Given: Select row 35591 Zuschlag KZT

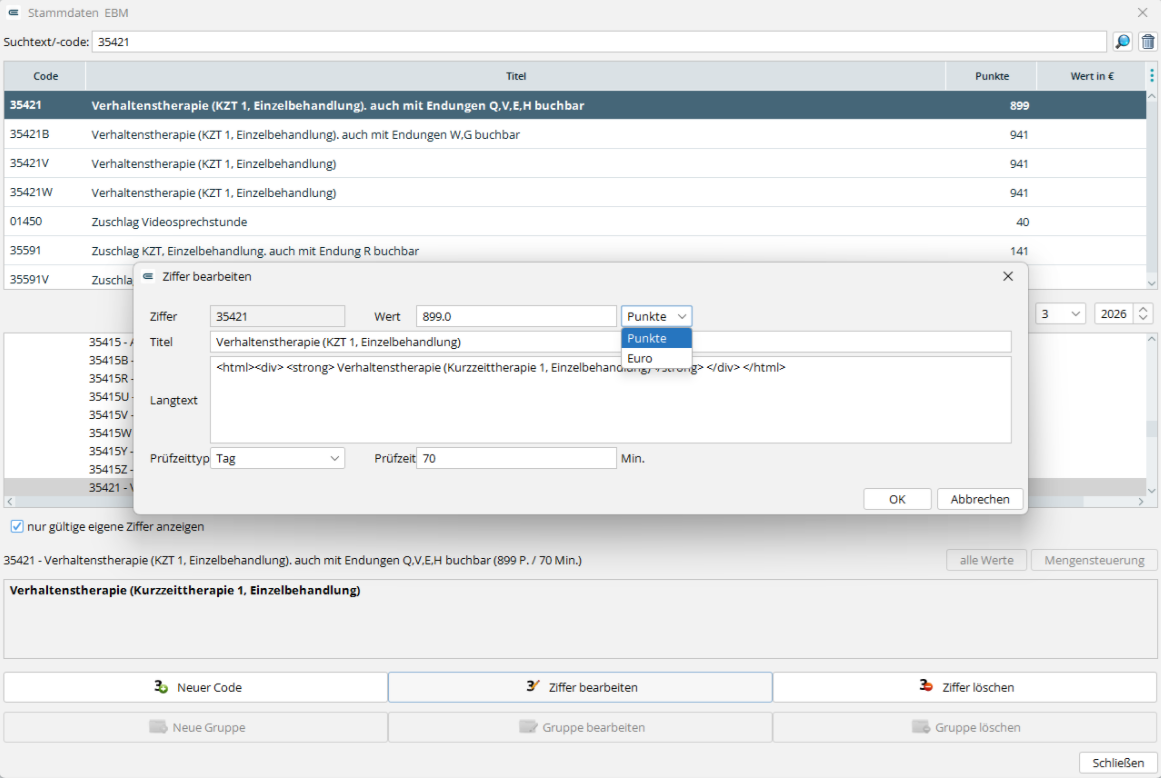Looking at the screenshot, I should [x=575, y=251].
